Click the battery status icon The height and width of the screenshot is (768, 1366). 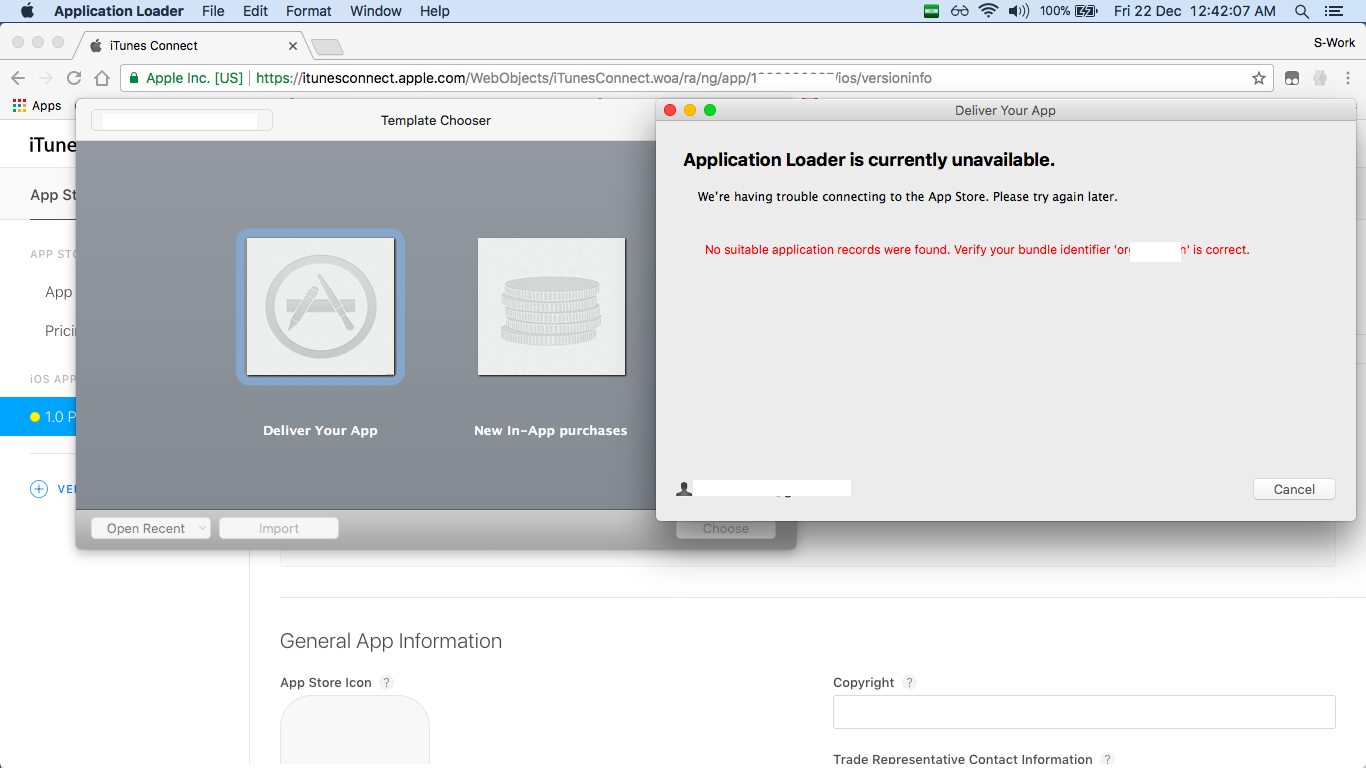pos(1086,11)
